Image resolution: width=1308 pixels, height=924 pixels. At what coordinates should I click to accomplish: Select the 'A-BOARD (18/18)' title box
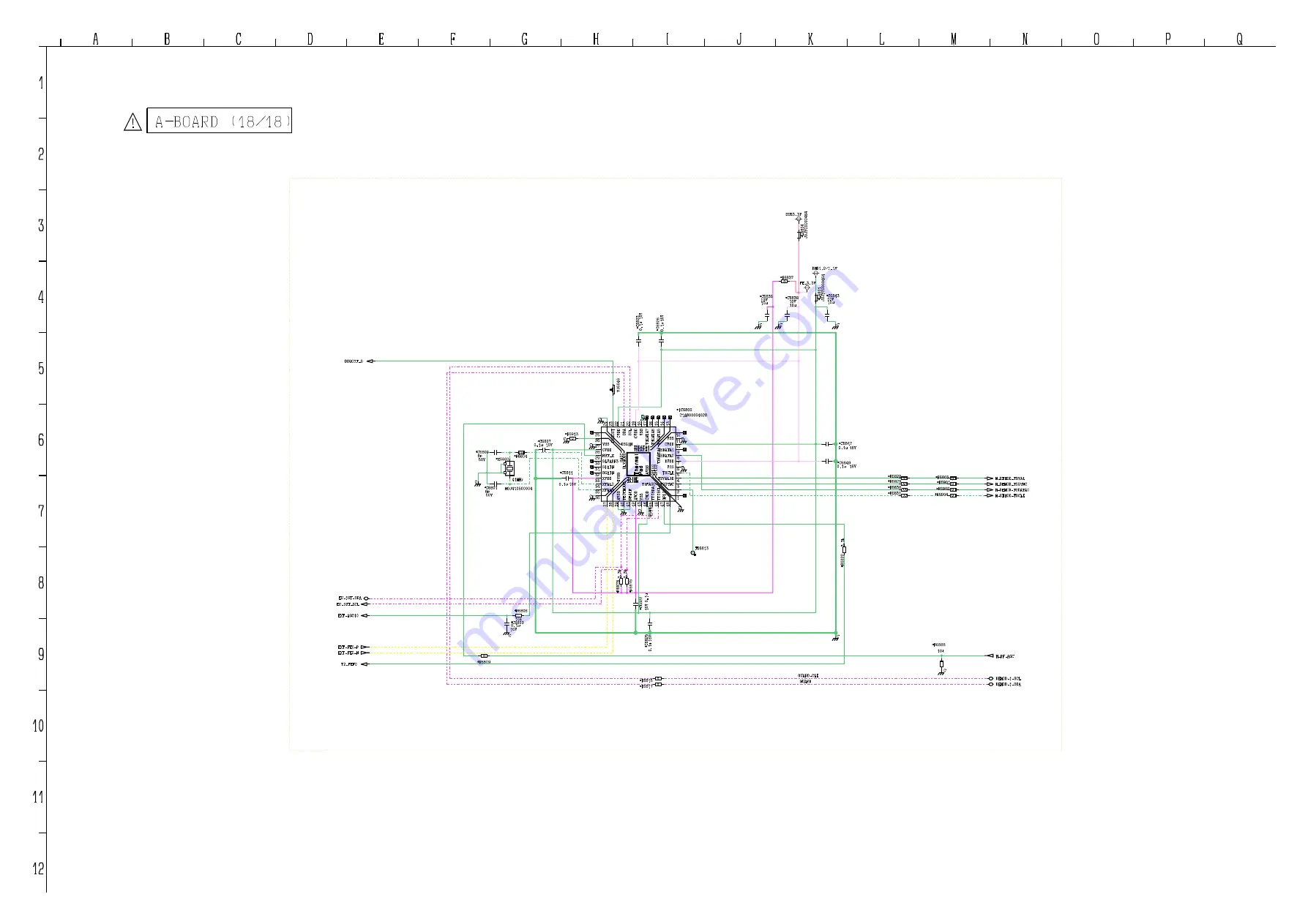[x=220, y=121]
